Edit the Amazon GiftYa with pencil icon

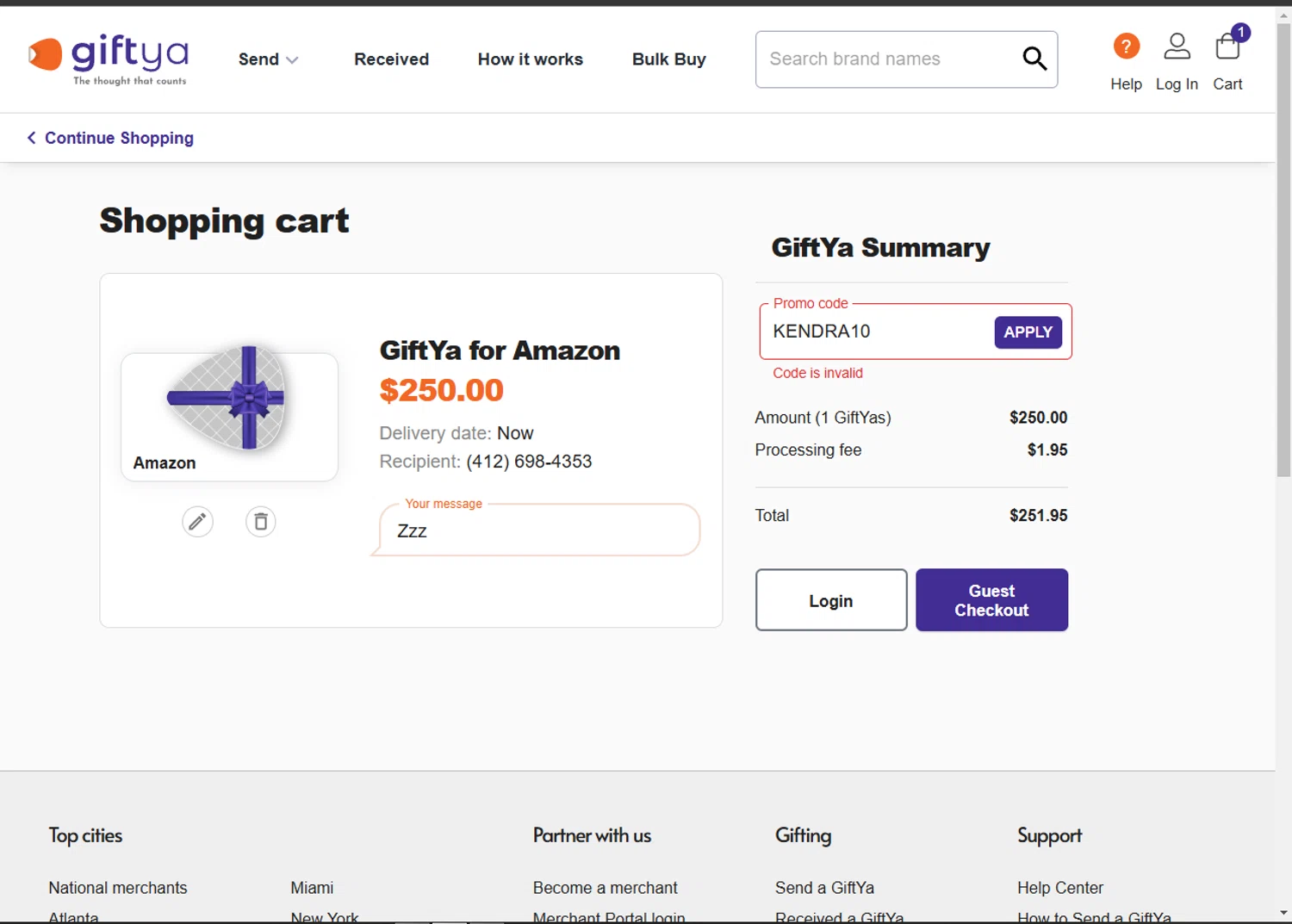pos(197,521)
